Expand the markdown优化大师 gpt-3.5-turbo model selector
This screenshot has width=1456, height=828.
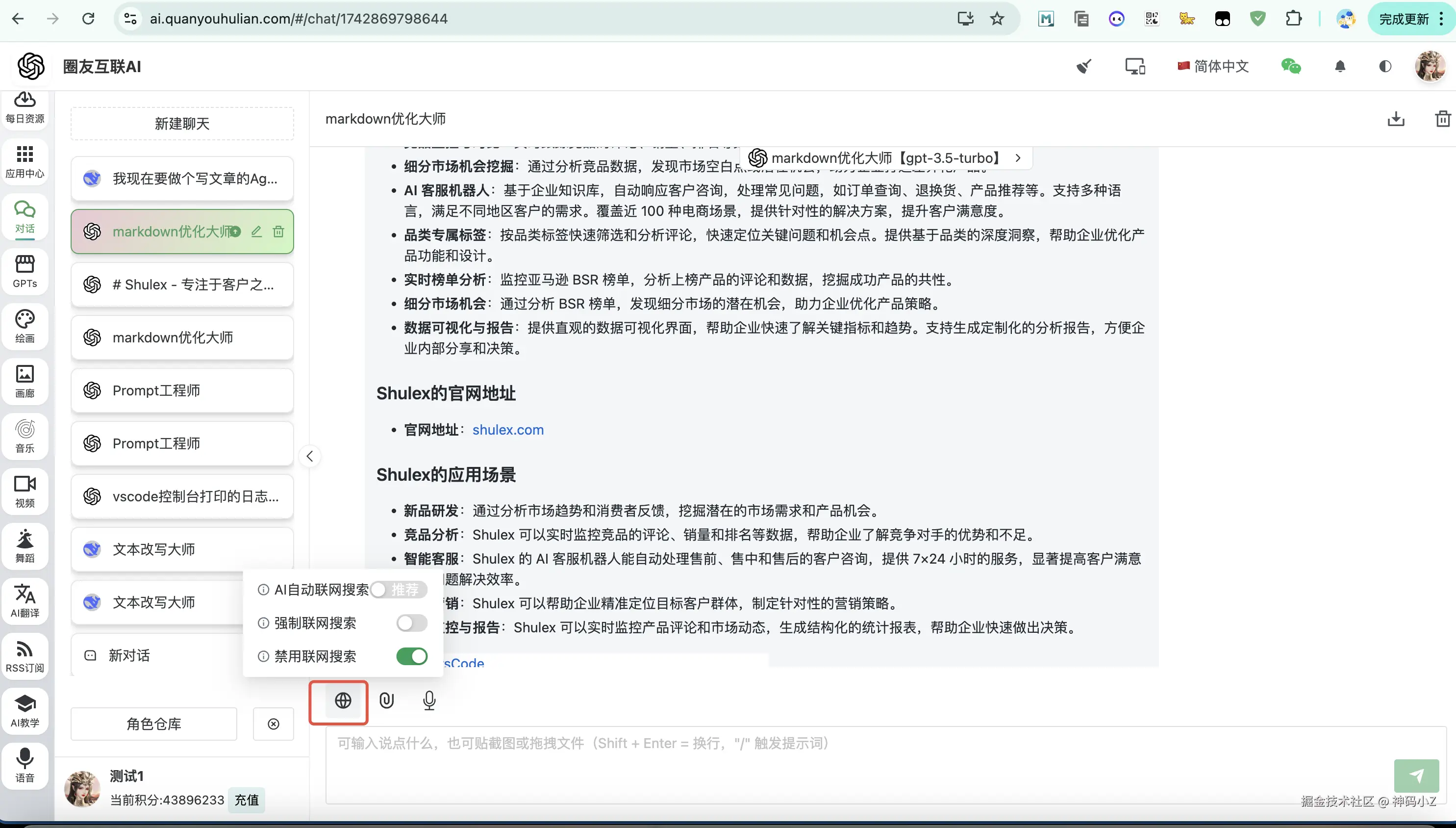coord(886,158)
